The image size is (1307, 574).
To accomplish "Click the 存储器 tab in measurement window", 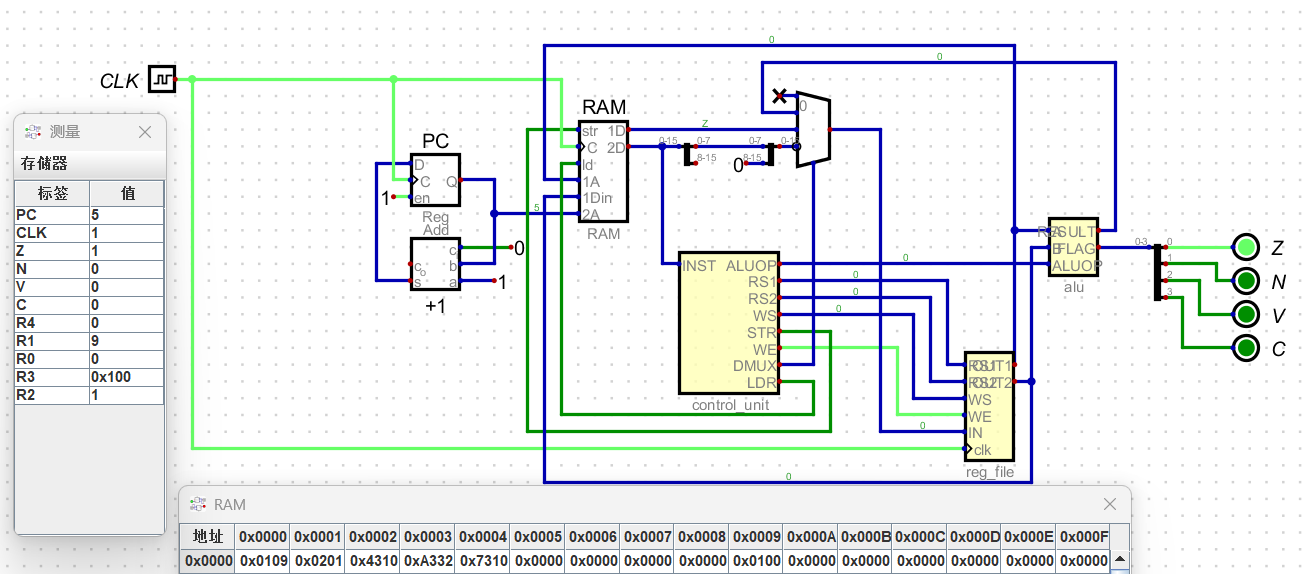I will coord(45,163).
